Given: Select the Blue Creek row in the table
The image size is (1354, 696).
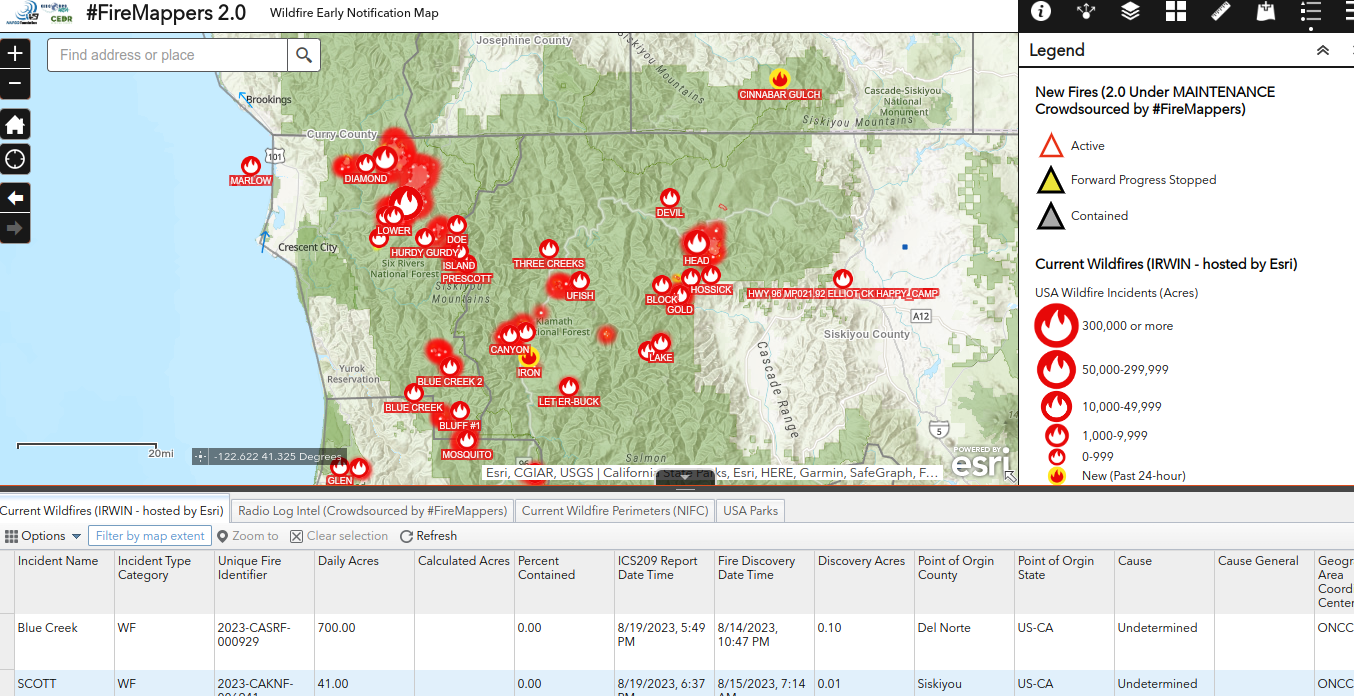Looking at the screenshot, I should coord(677,640).
